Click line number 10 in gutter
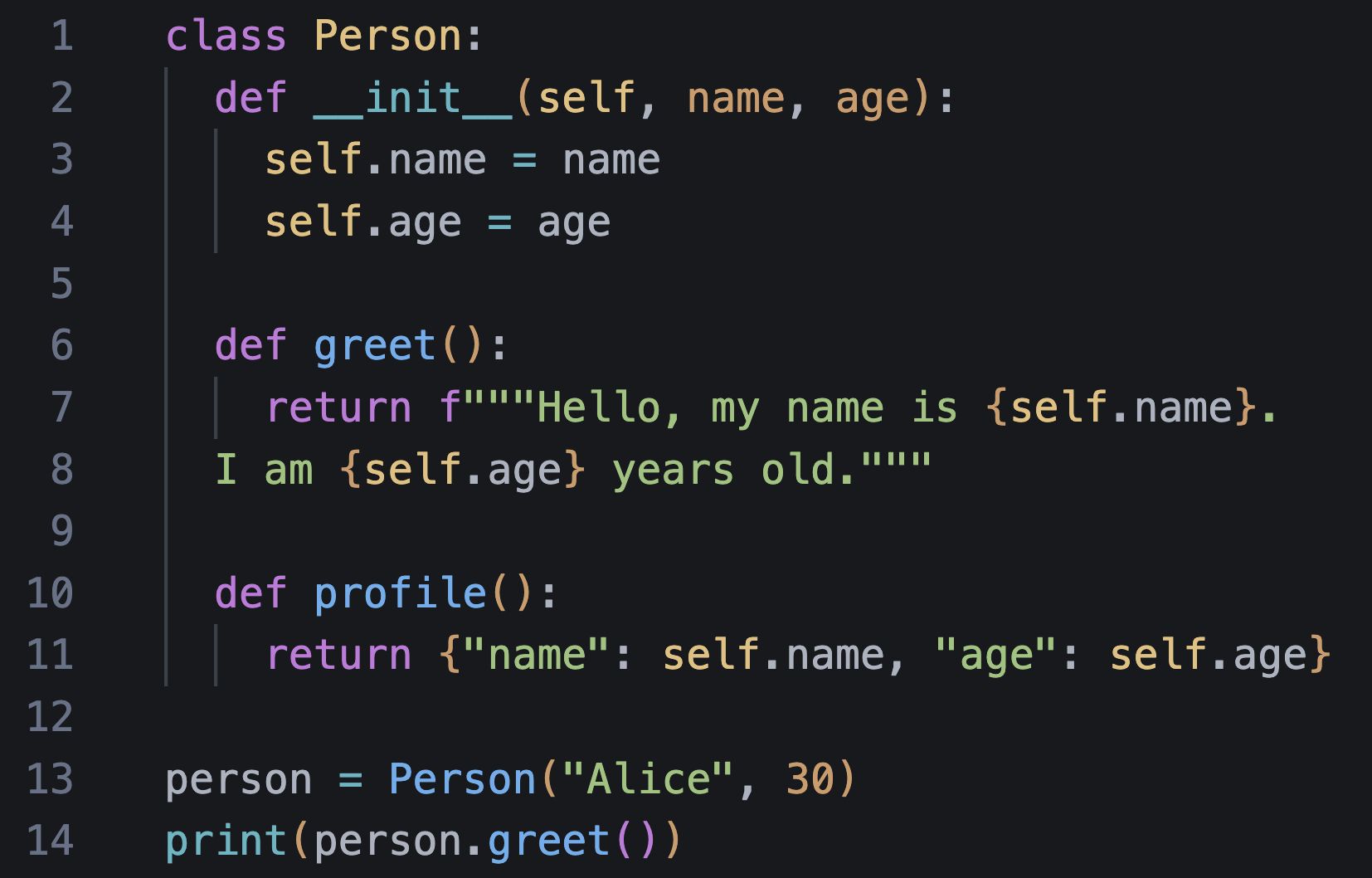Screen dimensions: 1372x878 click(x=51, y=593)
